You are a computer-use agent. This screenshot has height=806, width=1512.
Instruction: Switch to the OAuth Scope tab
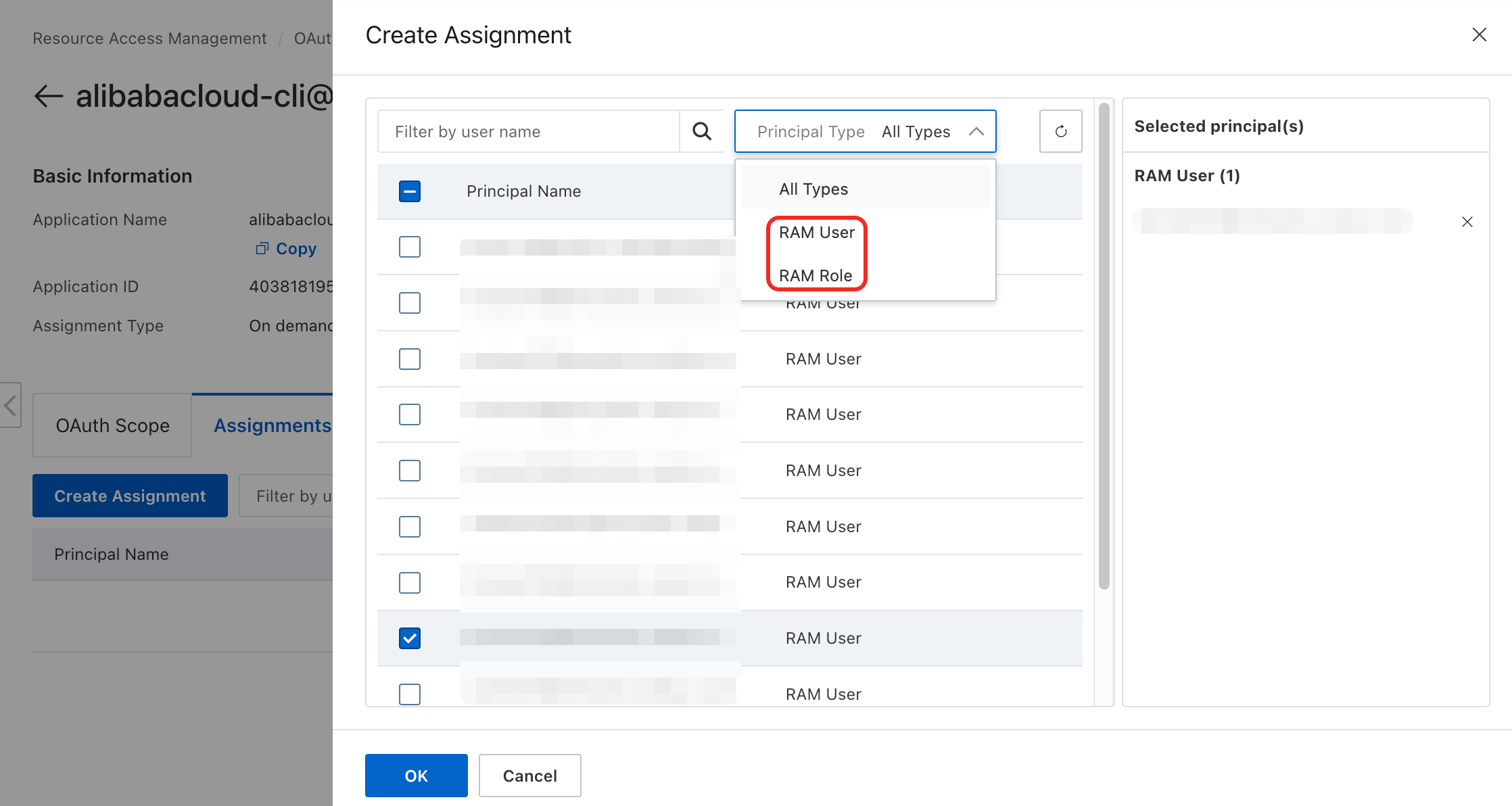[x=112, y=425]
